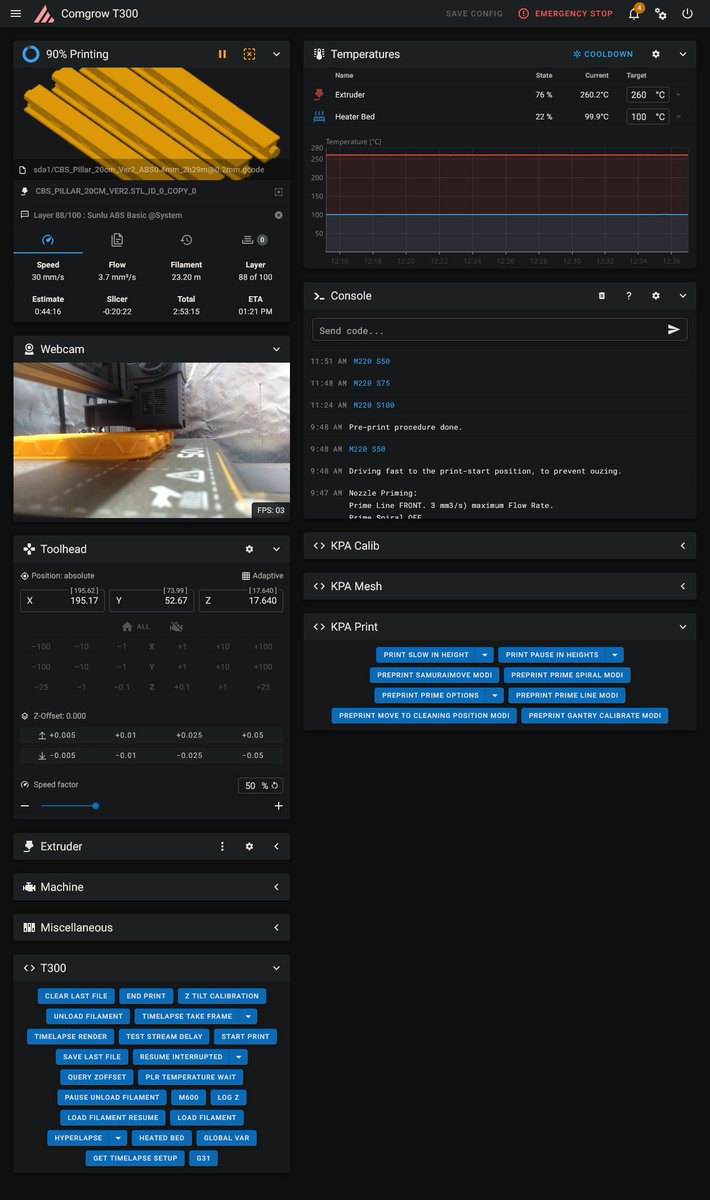Expand the KPA Calib panel
The width and height of the screenshot is (710, 1200).
point(683,546)
